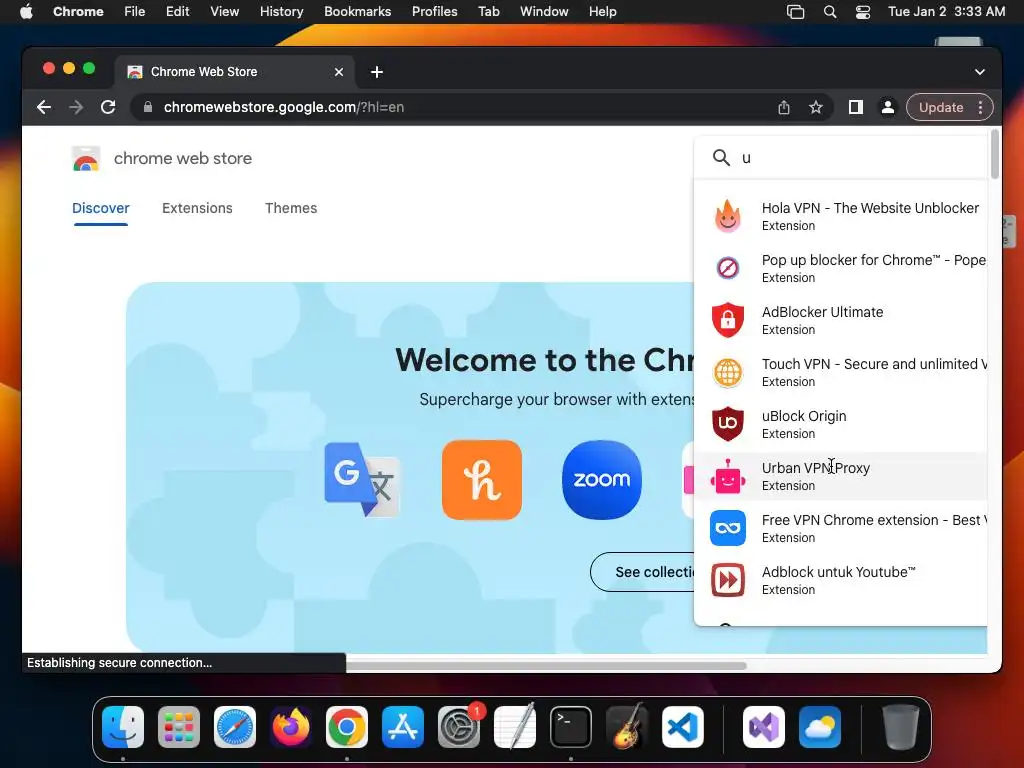This screenshot has height=768, width=1024.
Task: Open the Bookmarks menu
Action: click(357, 12)
